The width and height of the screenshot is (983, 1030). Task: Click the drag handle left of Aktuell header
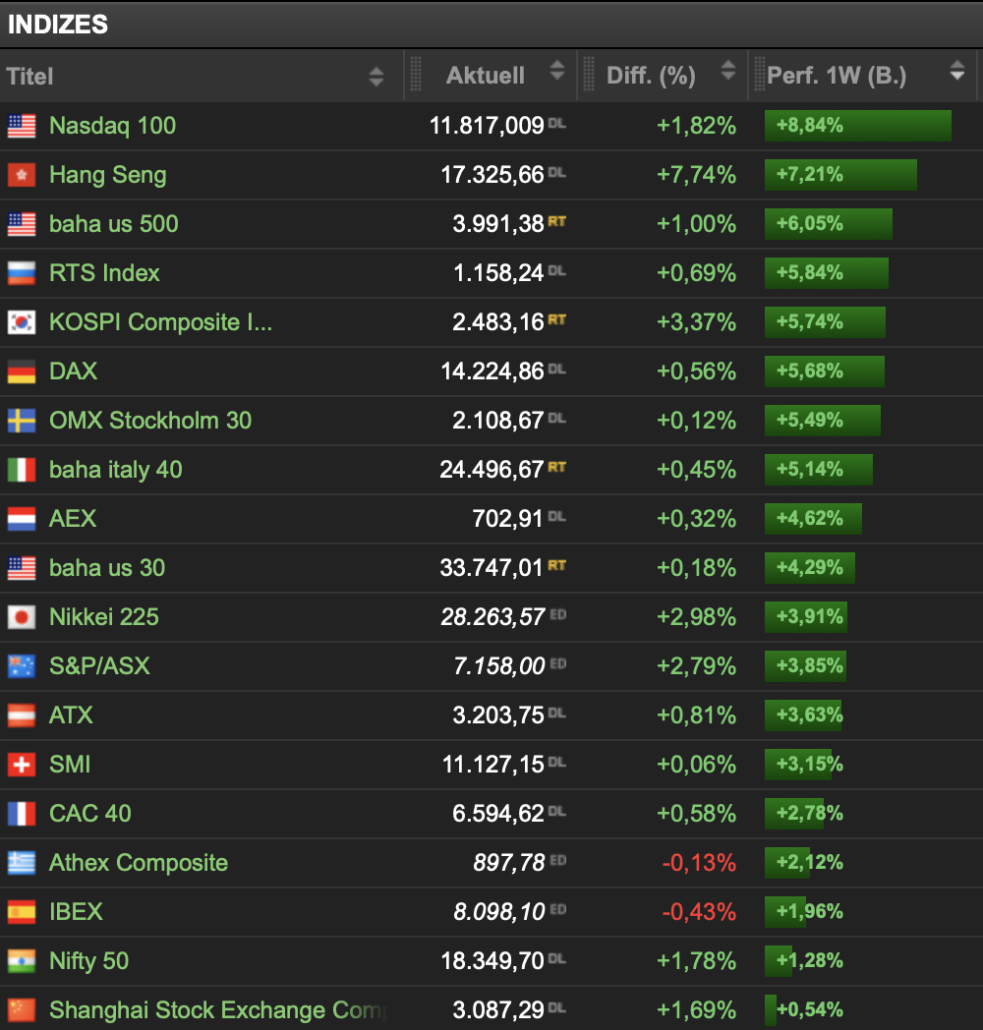[415, 74]
